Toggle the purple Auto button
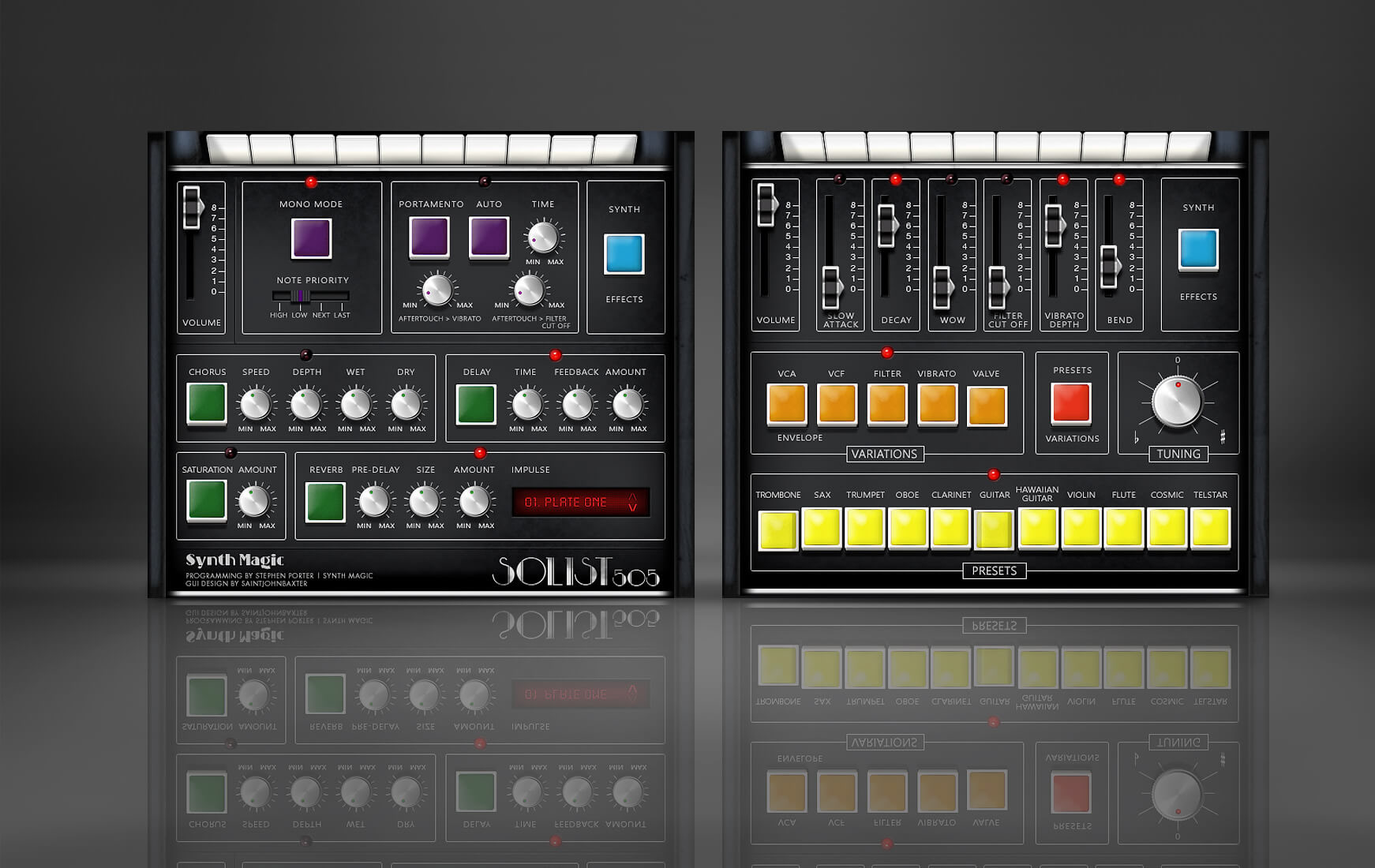1375x868 pixels. [489, 237]
